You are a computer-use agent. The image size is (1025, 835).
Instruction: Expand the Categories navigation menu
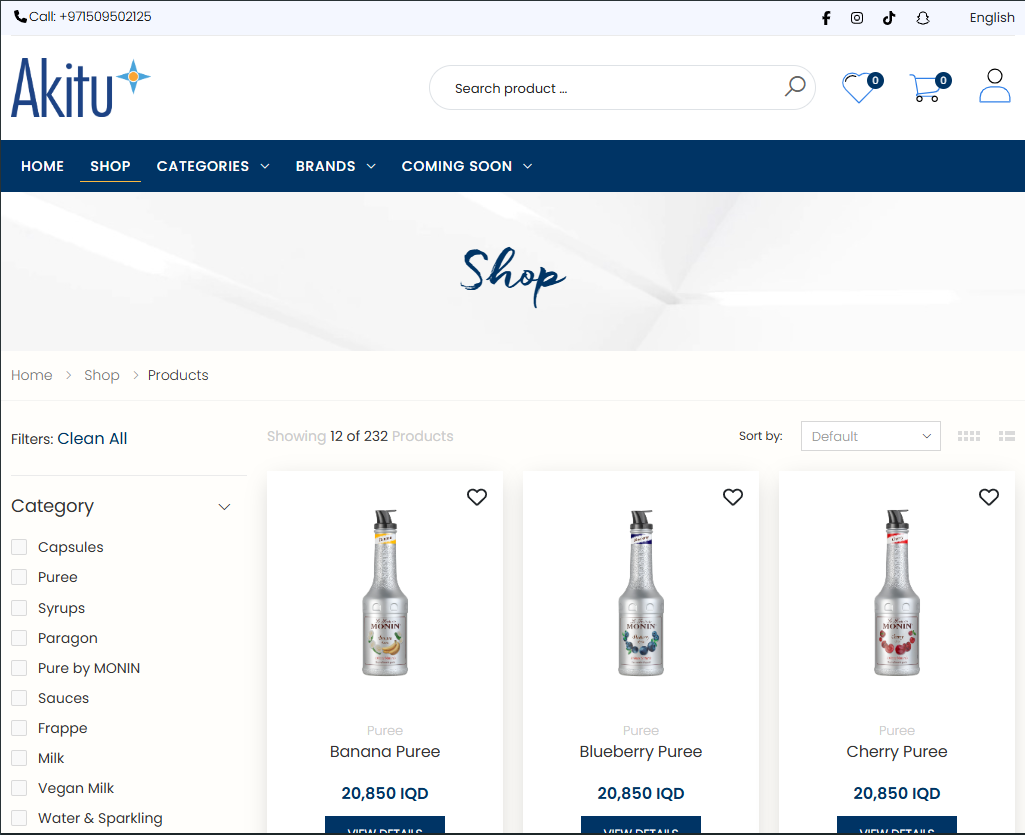[212, 166]
